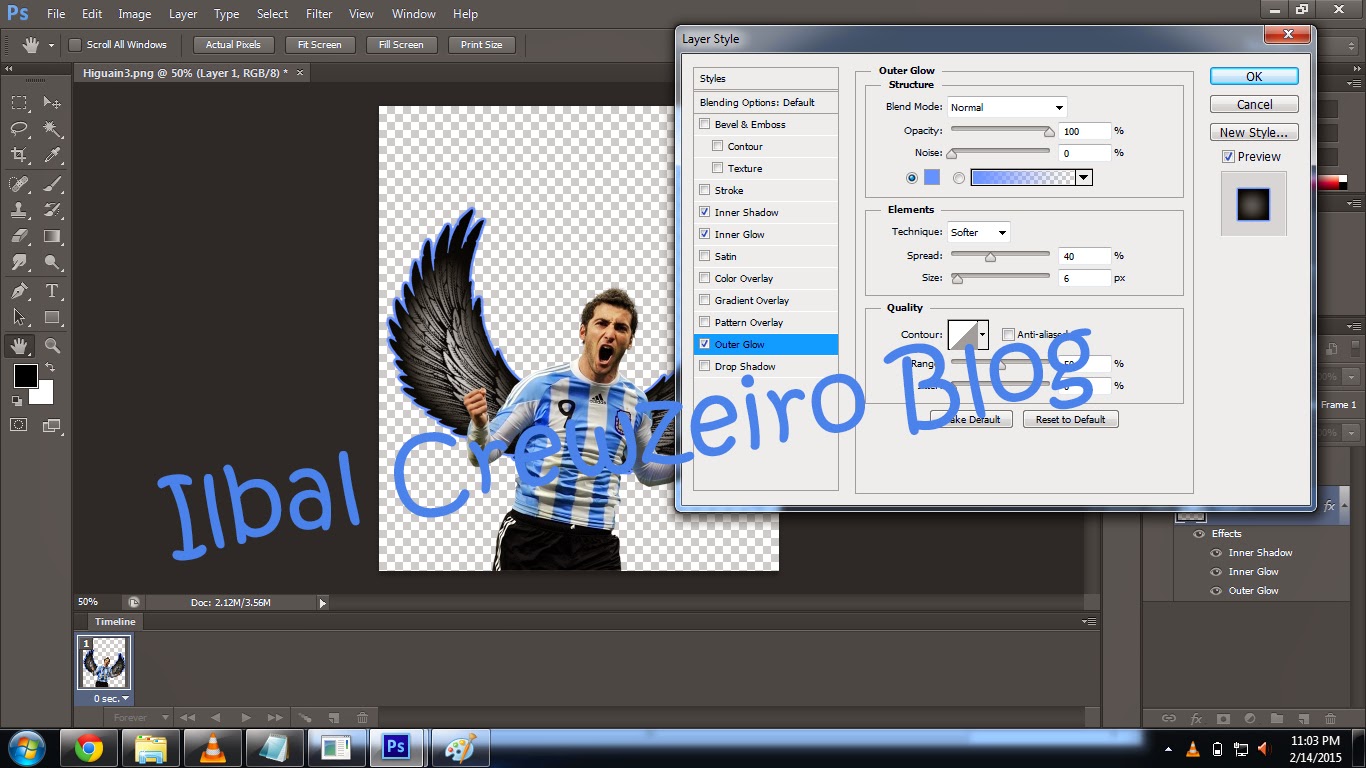
Task: Click add layer mask icon in Layers panel
Action: [1222, 718]
